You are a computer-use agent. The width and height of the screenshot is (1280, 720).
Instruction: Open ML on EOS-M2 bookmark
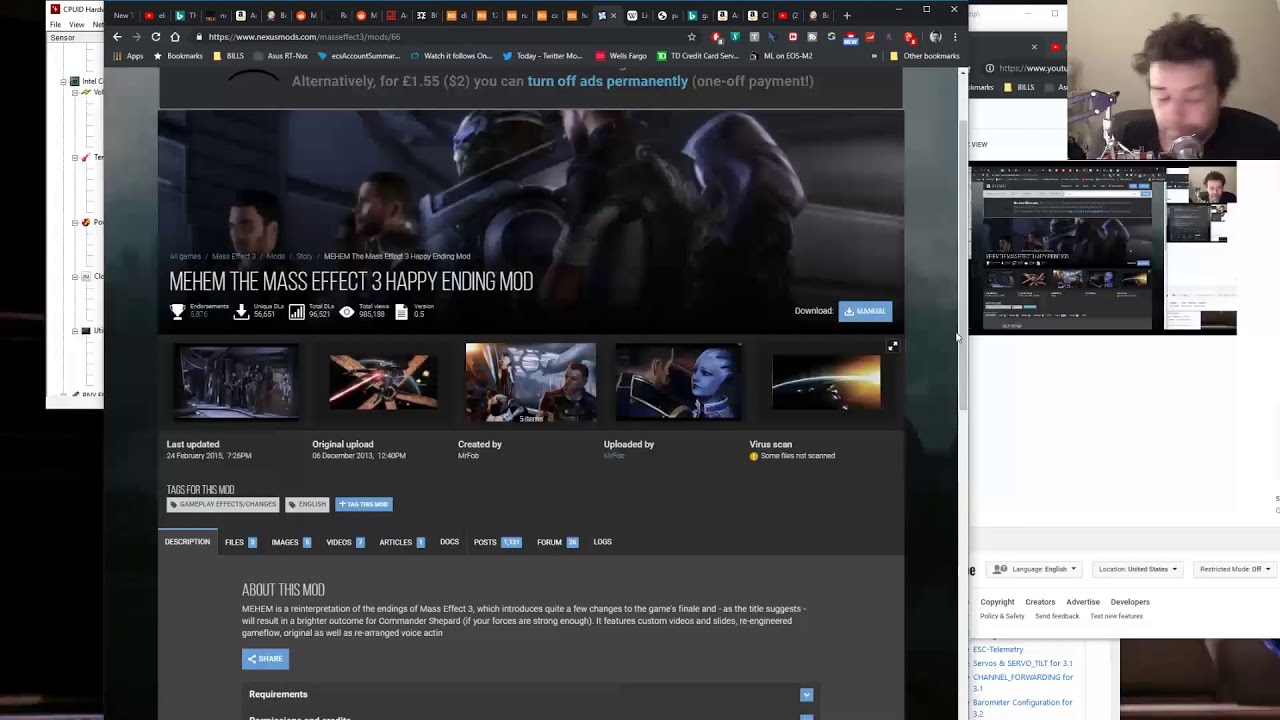pos(781,56)
